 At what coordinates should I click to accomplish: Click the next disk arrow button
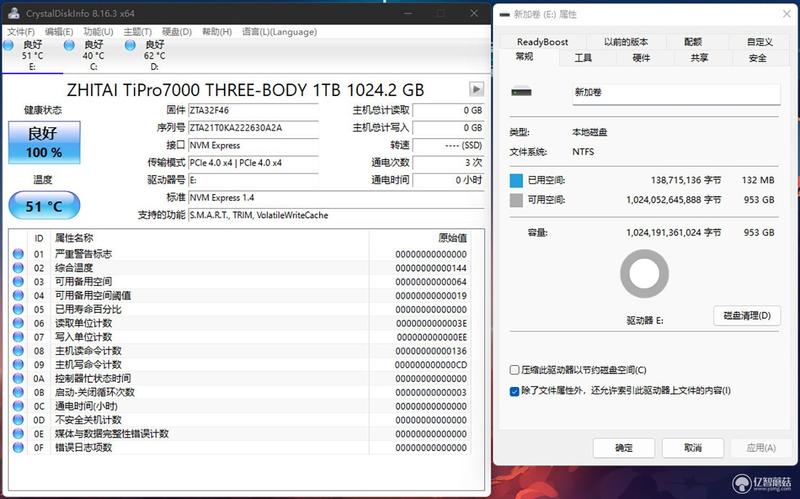[x=476, y=89]
